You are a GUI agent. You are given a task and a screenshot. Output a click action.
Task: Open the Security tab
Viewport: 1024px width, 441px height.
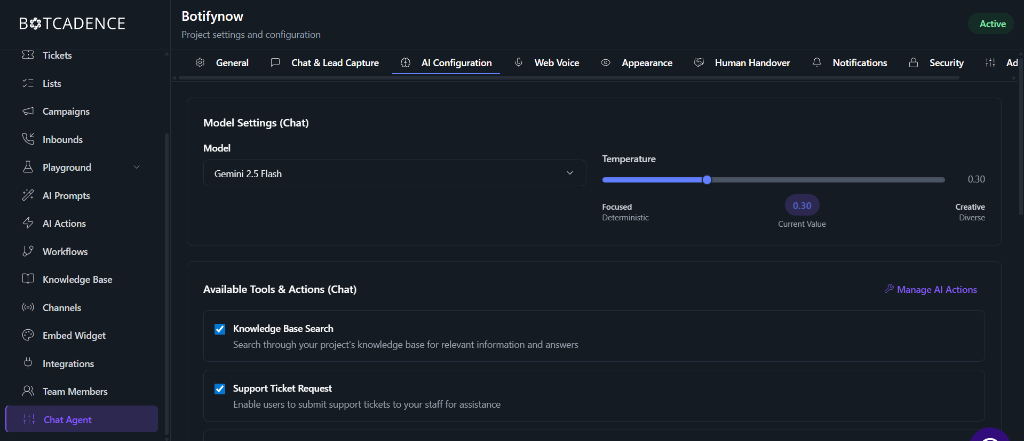pyautogui.click(x=936, y=63)
